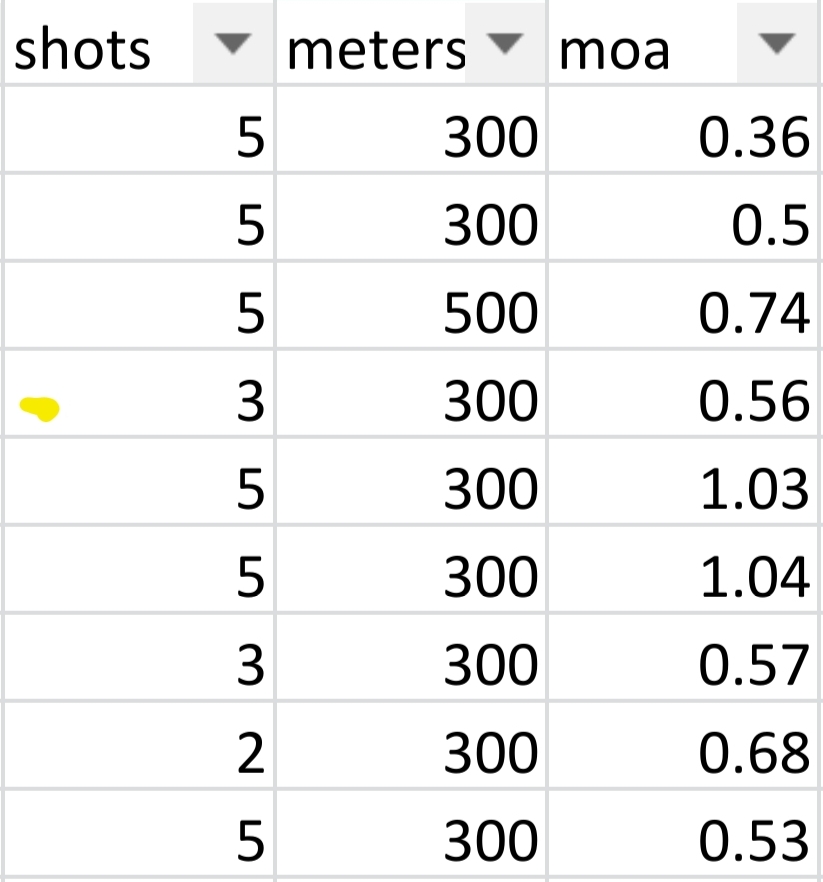This screenshot has height=882, width=823.
Task: Select the moa cell 1.04
Action: [x=682, y=569]
